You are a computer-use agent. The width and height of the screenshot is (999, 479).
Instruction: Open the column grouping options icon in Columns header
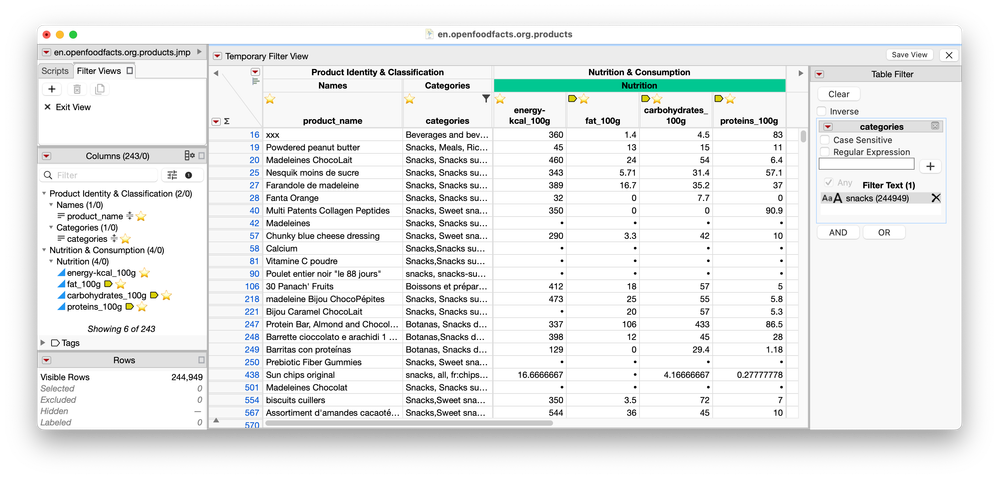[x=189, y=155]
